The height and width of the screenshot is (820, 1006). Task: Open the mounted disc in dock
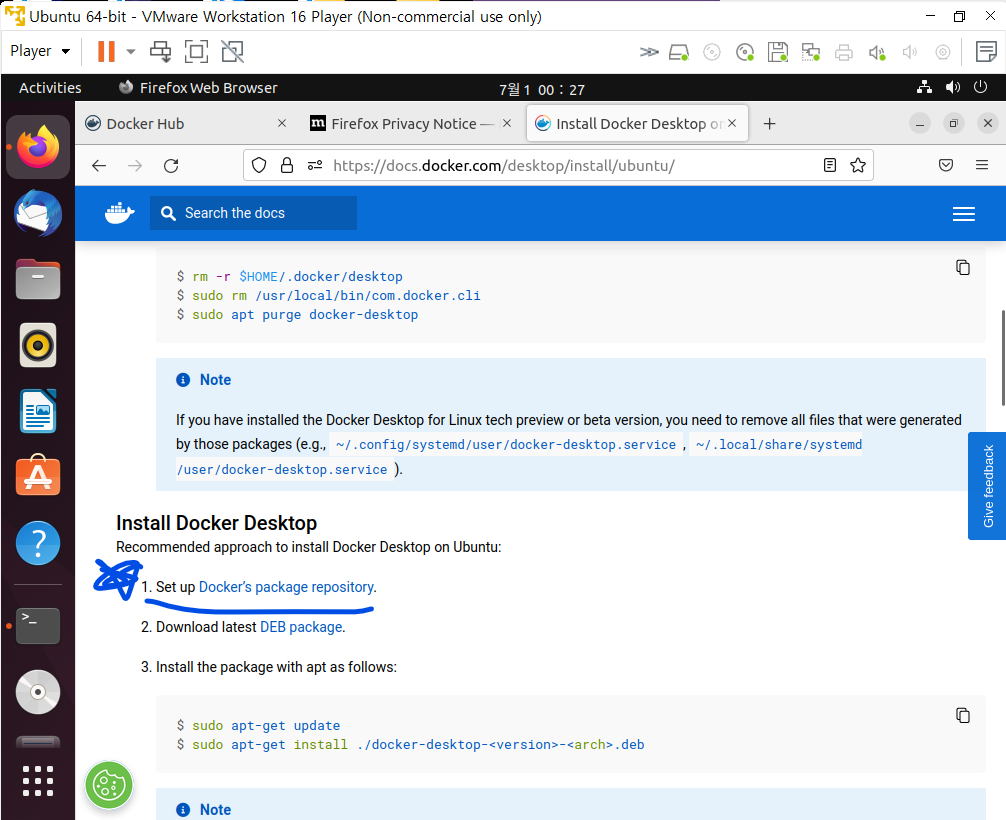tap(38, 692)
